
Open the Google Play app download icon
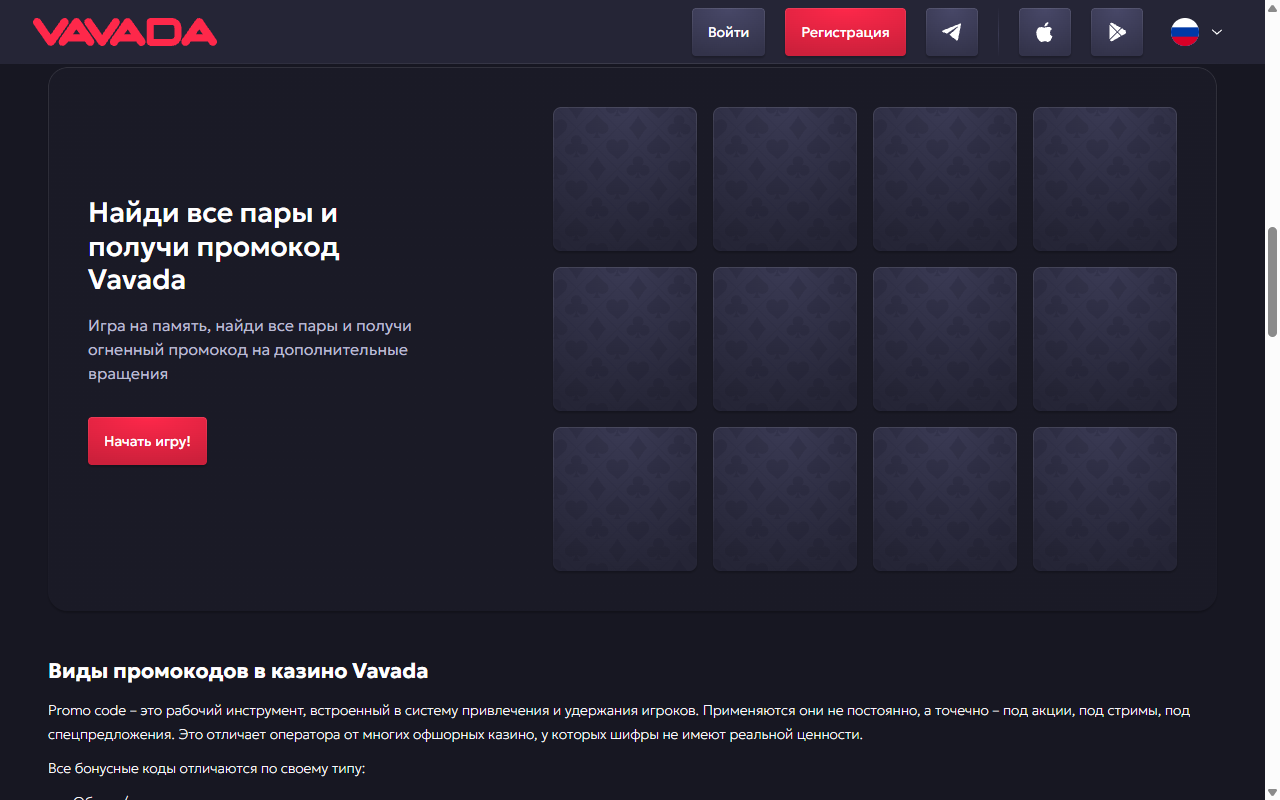coord(1117,32)
